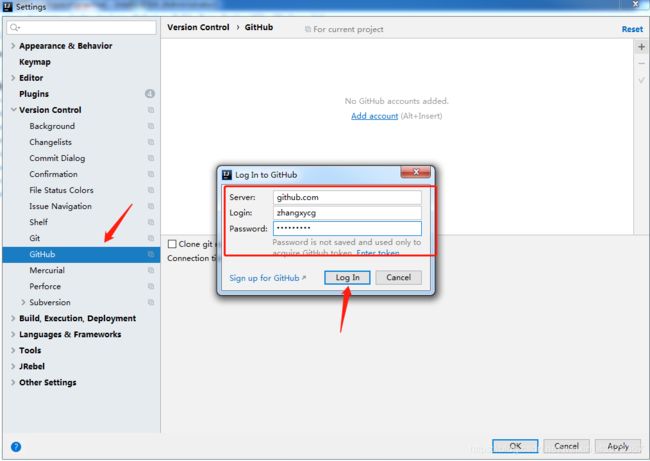Image resolution: width=650 pixels, height=461 pixels.
Task: Click OK in the Settings window
Action: (x=515, y=446)
